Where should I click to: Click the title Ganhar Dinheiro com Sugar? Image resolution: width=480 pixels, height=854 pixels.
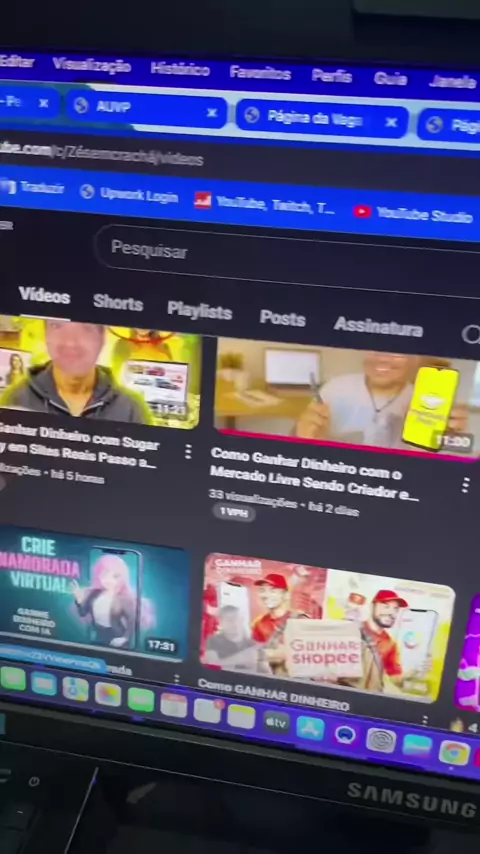pos(80,446)
